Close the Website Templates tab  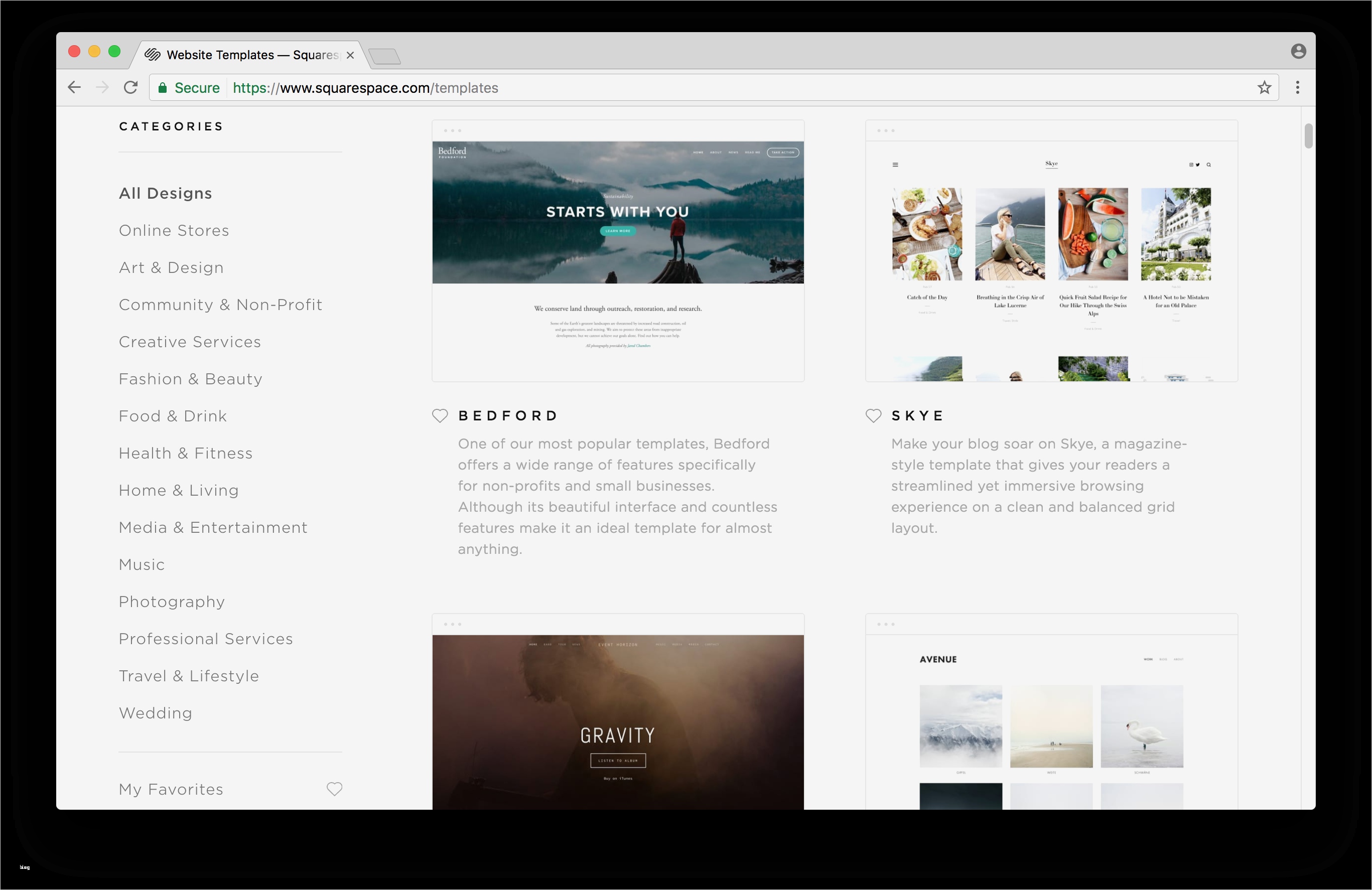click(350, 55)
